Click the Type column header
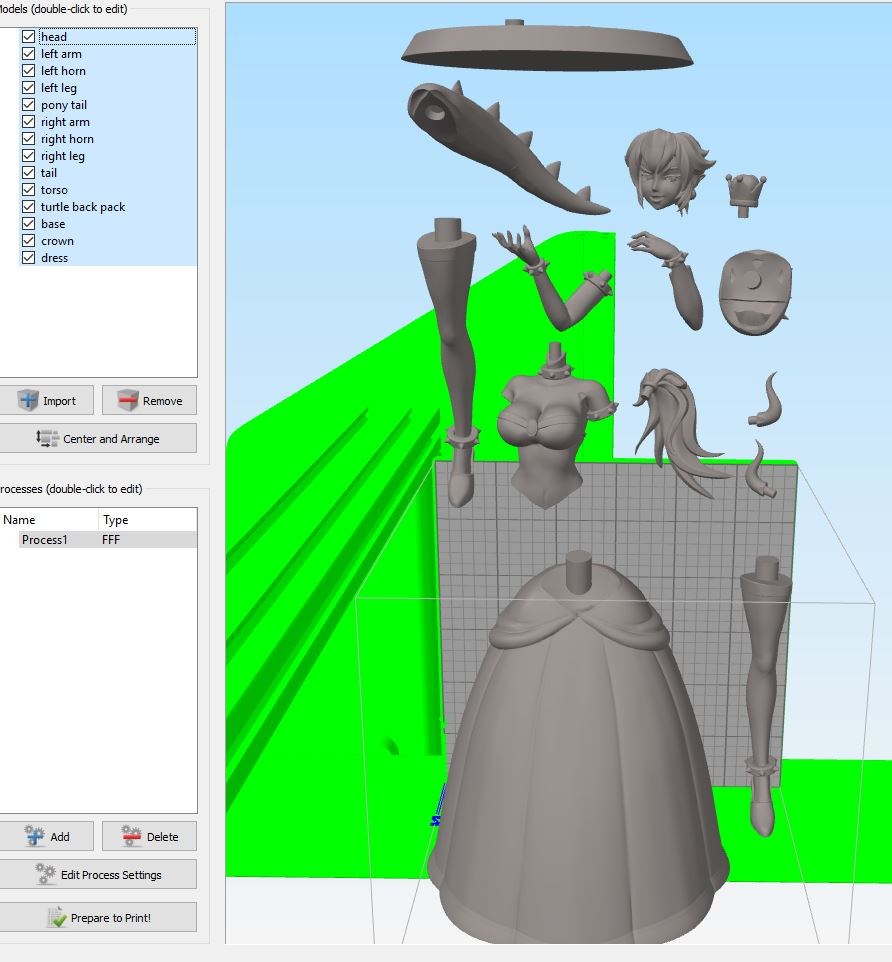This screenshot has width=892, height=962. (x=115, y=520)
